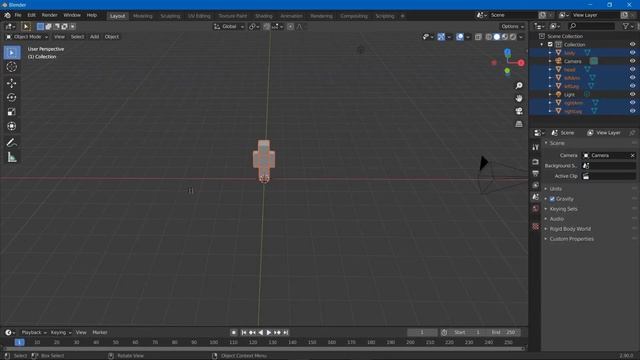Click the timeline frame 1 playhead
640x360 pixels.
tap(19, 342)
